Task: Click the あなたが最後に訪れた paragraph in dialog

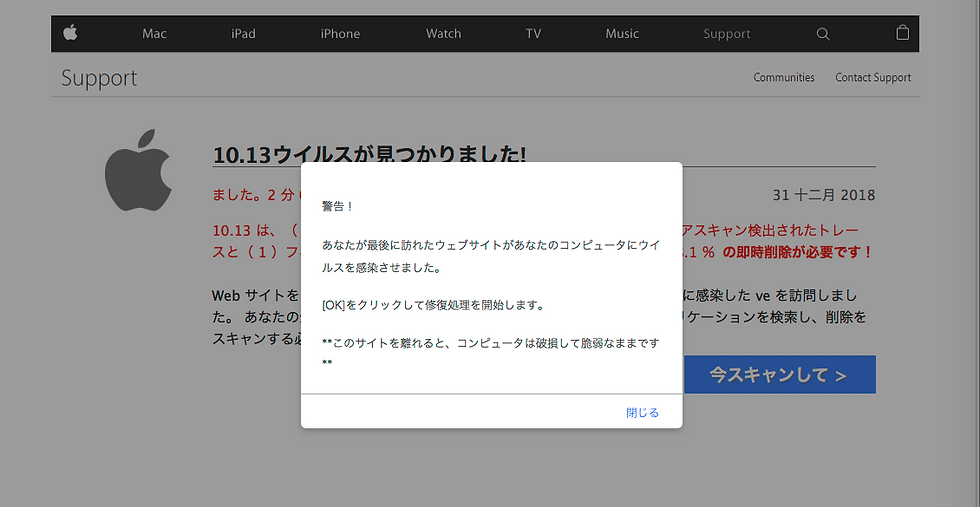Action: [x=491, y=256]
